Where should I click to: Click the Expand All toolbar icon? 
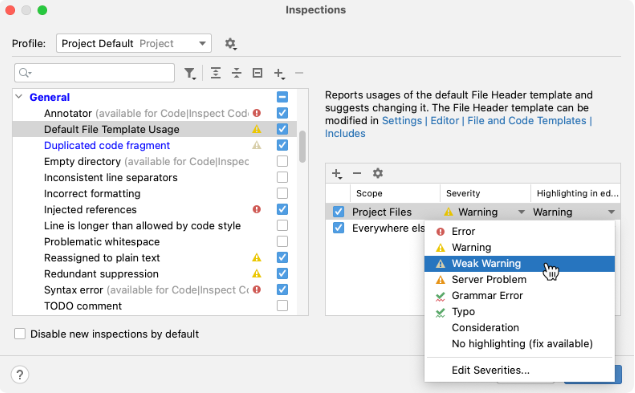click(x=216, y=73)
